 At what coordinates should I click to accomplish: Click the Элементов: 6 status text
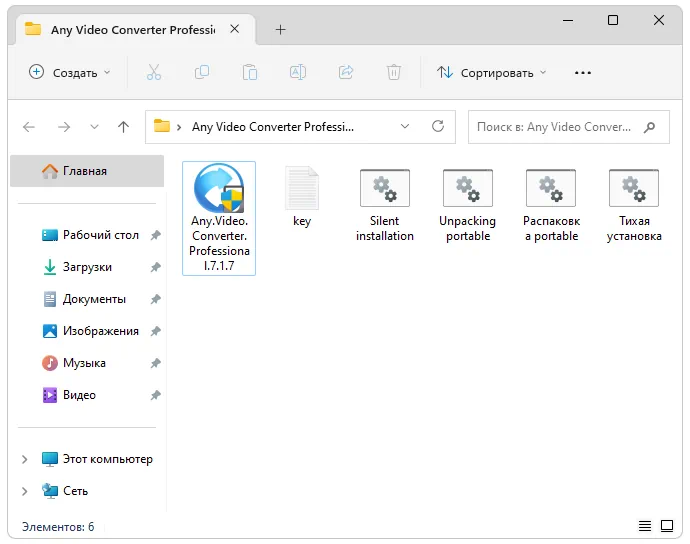point(58,527)
